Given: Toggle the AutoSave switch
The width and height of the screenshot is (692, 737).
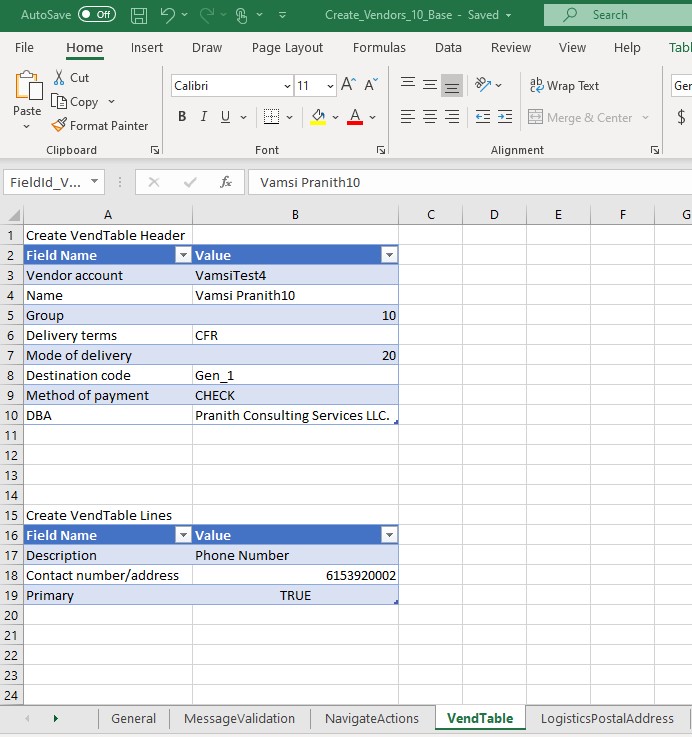Looking at the screenshot, I should click(x=97, y=15).
